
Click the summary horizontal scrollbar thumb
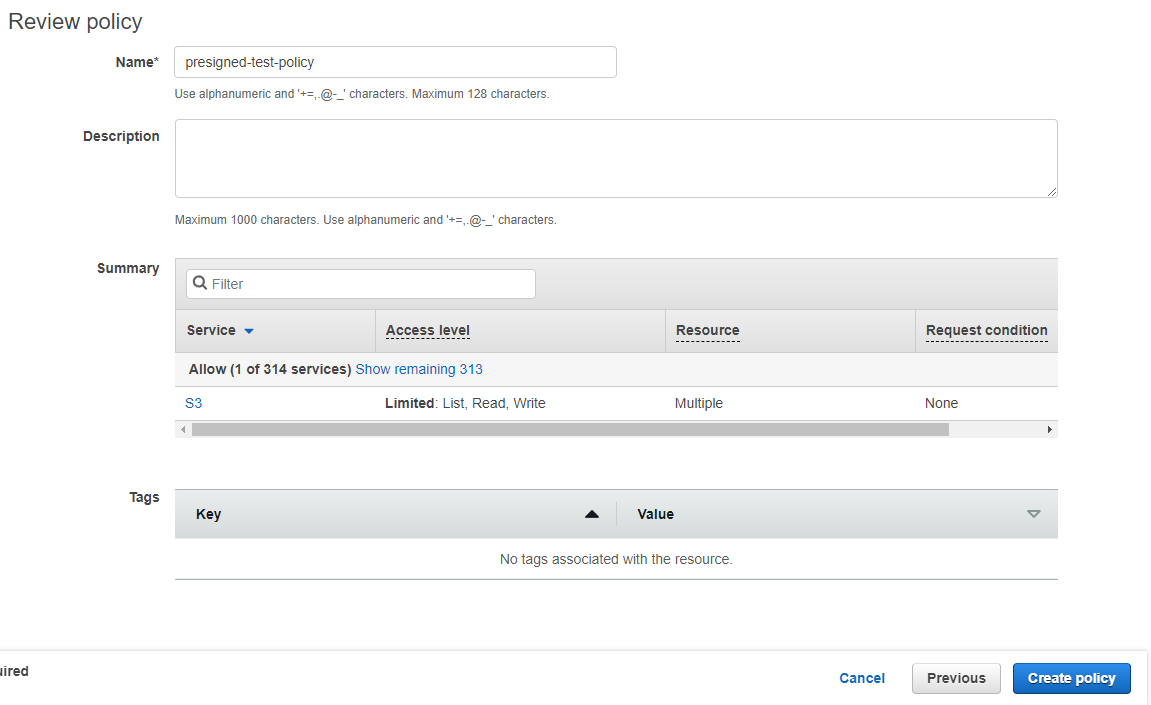570,430
